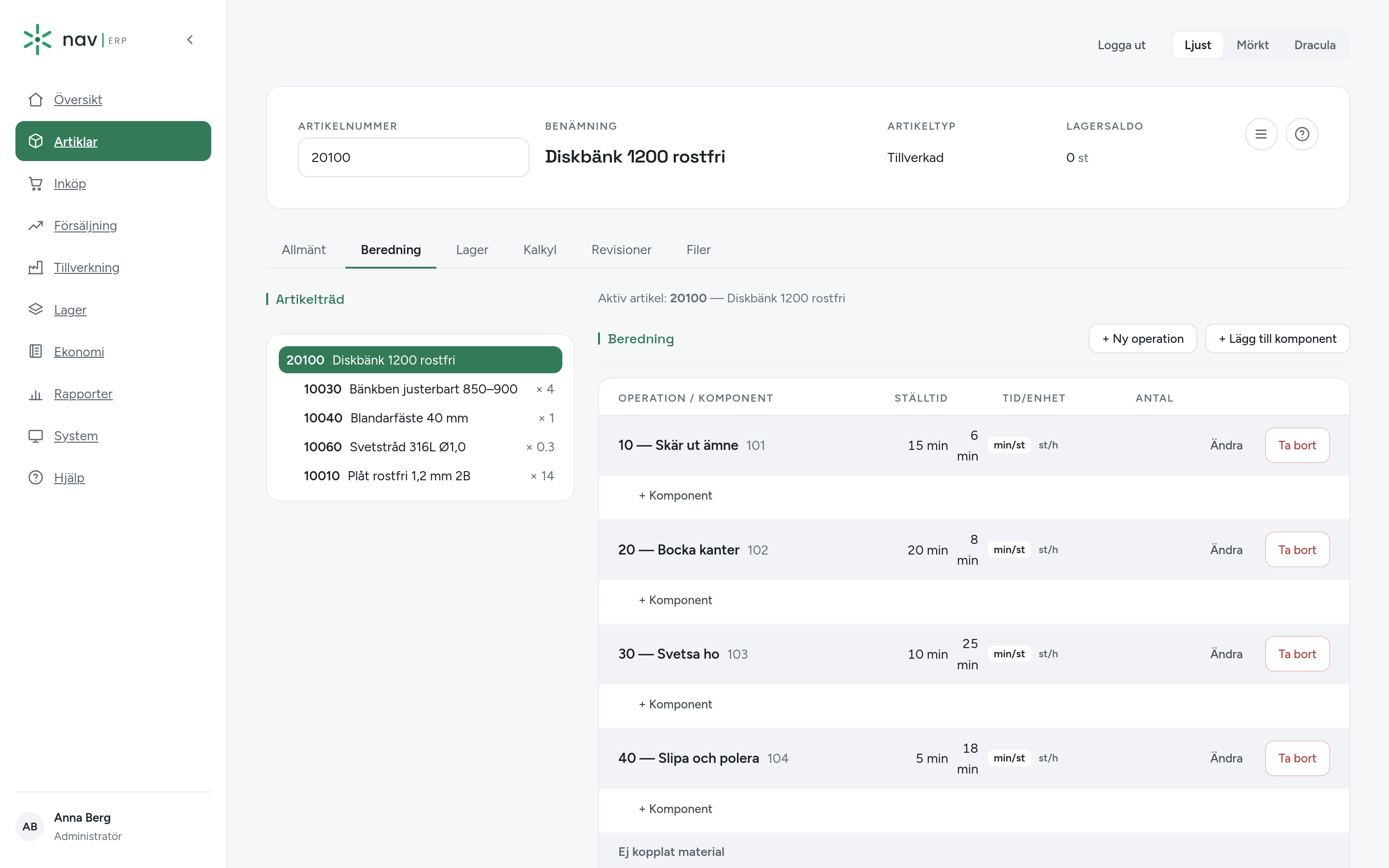Select 10030 Bänkben justerbart in tree
This screenshot has height=868, width=1389.
point(428,389)
